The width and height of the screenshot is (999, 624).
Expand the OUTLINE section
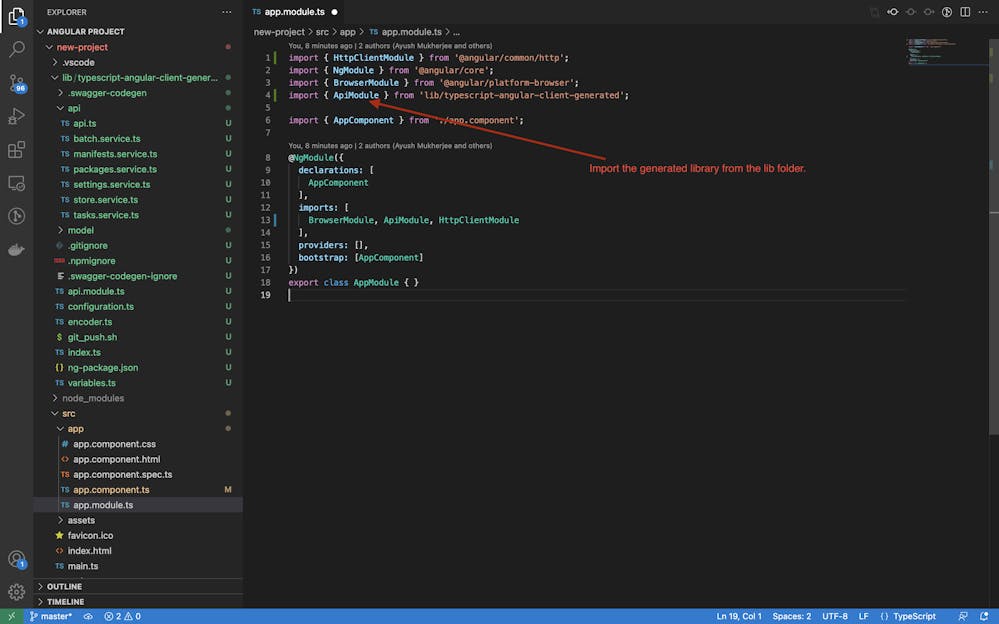coord(64,586)
